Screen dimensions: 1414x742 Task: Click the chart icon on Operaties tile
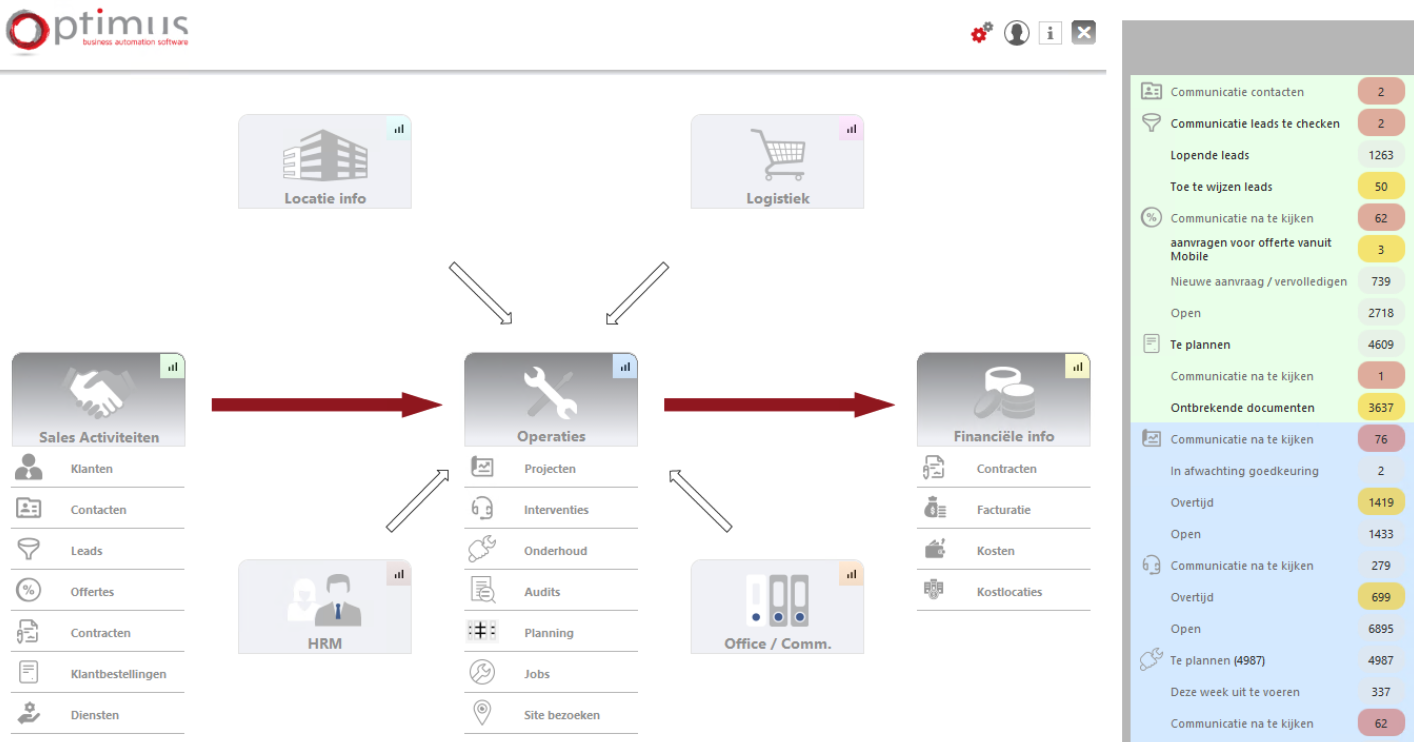click(x=625, y=366)
